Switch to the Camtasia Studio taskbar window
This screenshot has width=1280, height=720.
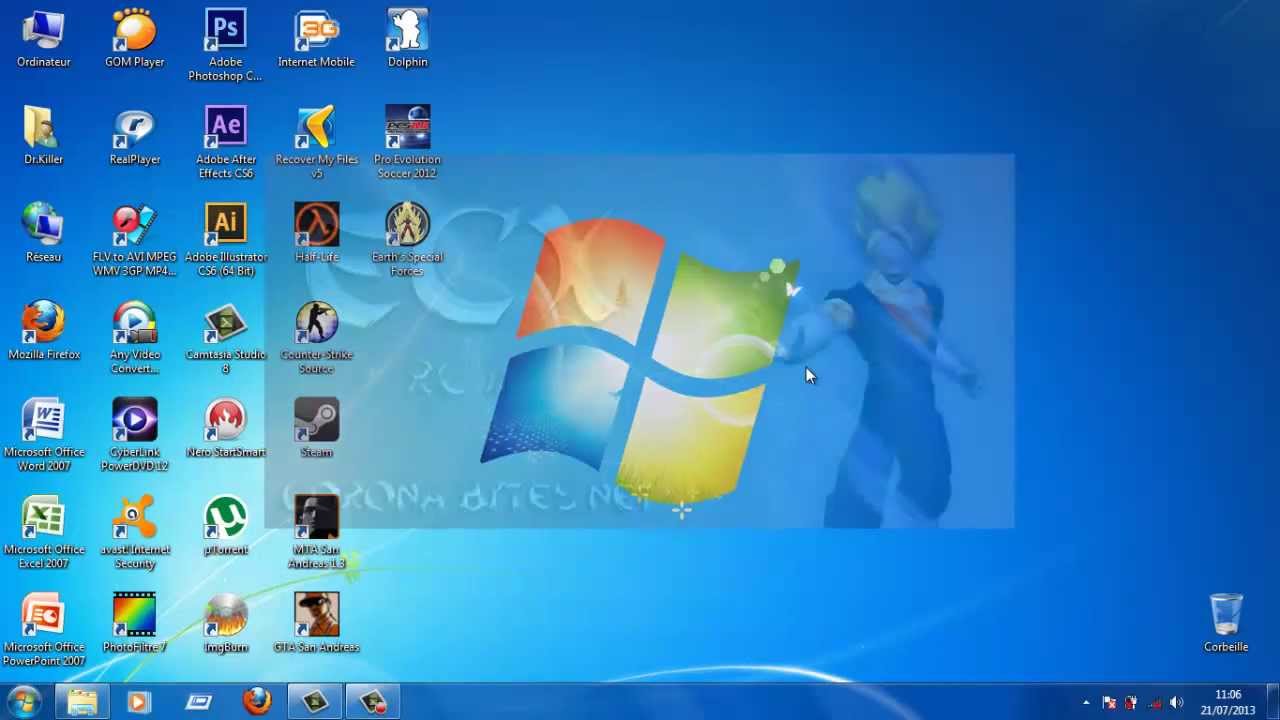tap(315, 702)
